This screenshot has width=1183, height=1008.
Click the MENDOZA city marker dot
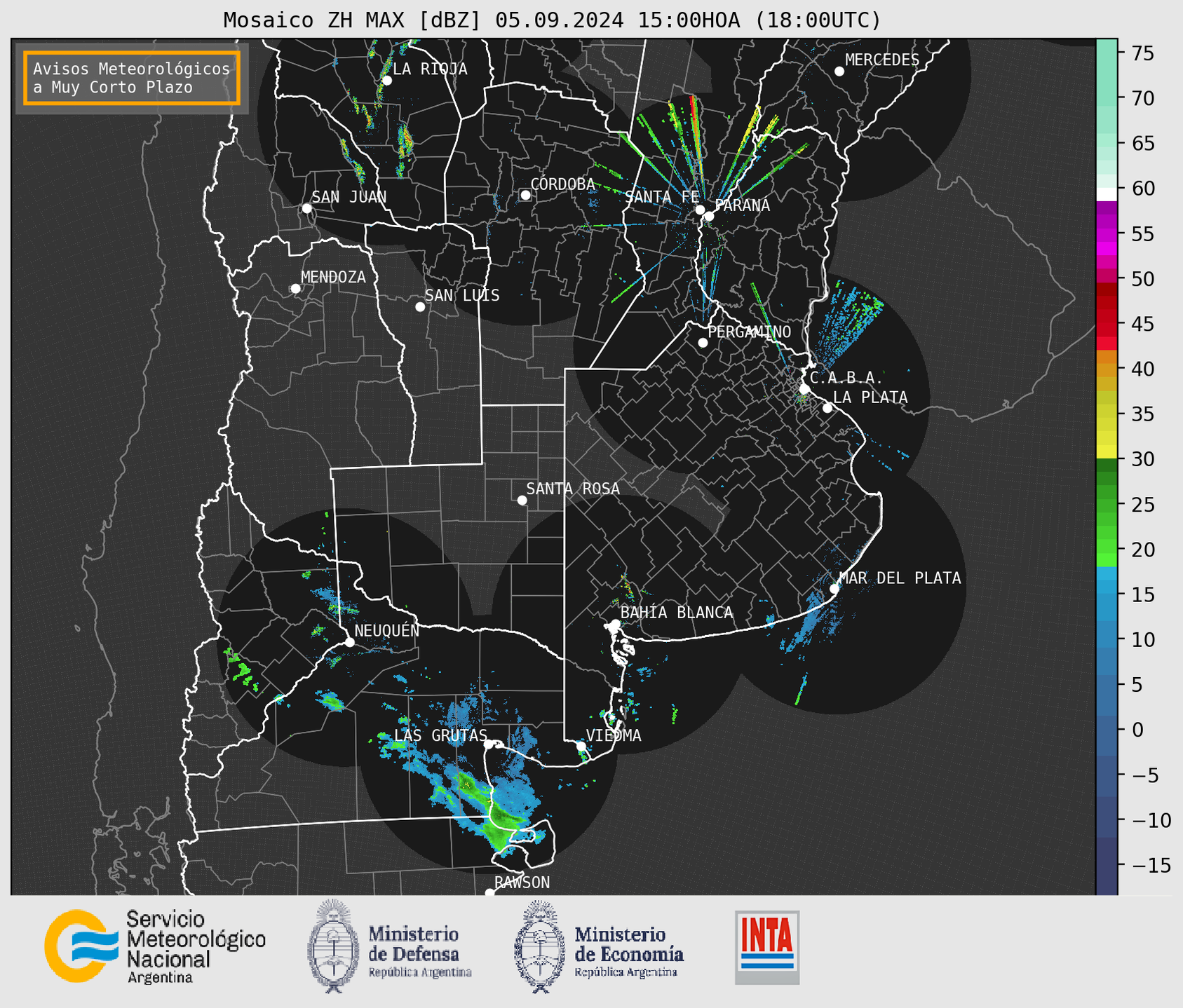tap(296, 289)
